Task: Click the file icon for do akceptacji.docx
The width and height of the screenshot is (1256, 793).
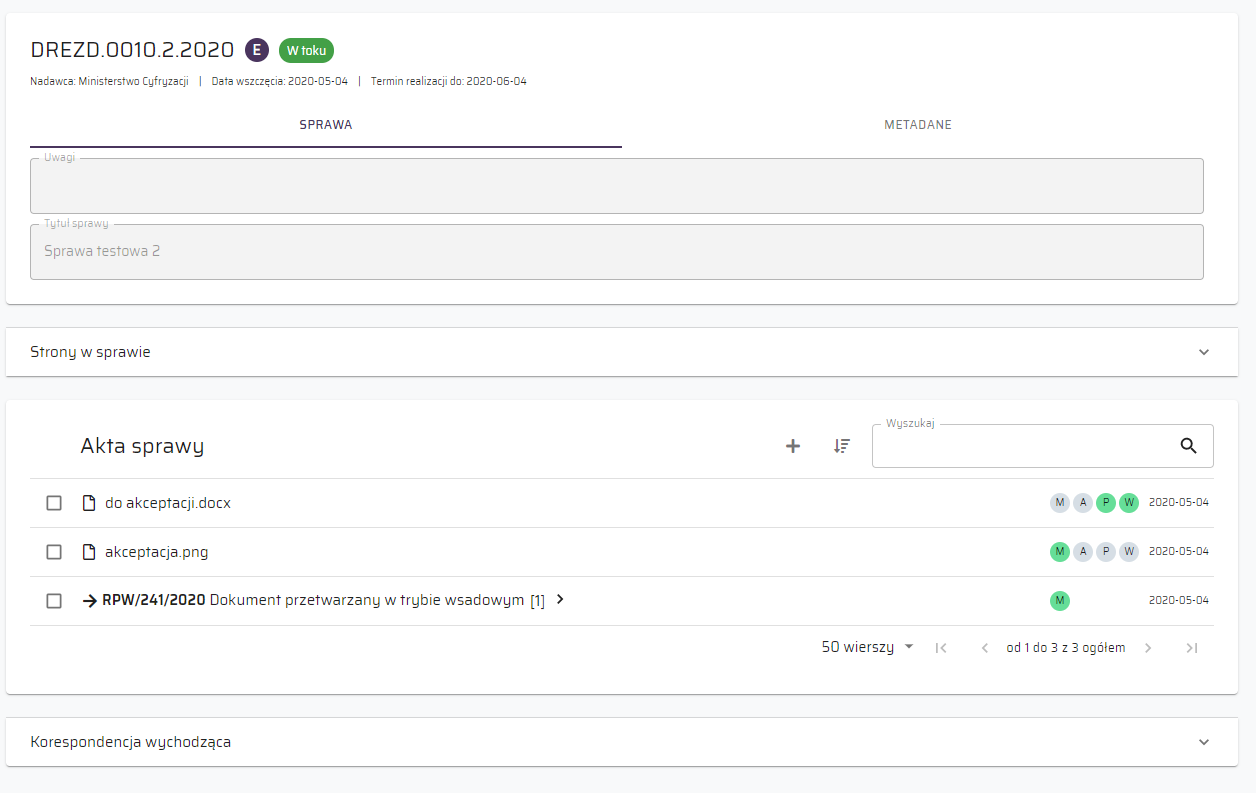Action: pyautogui.click(x=88, y=503)
